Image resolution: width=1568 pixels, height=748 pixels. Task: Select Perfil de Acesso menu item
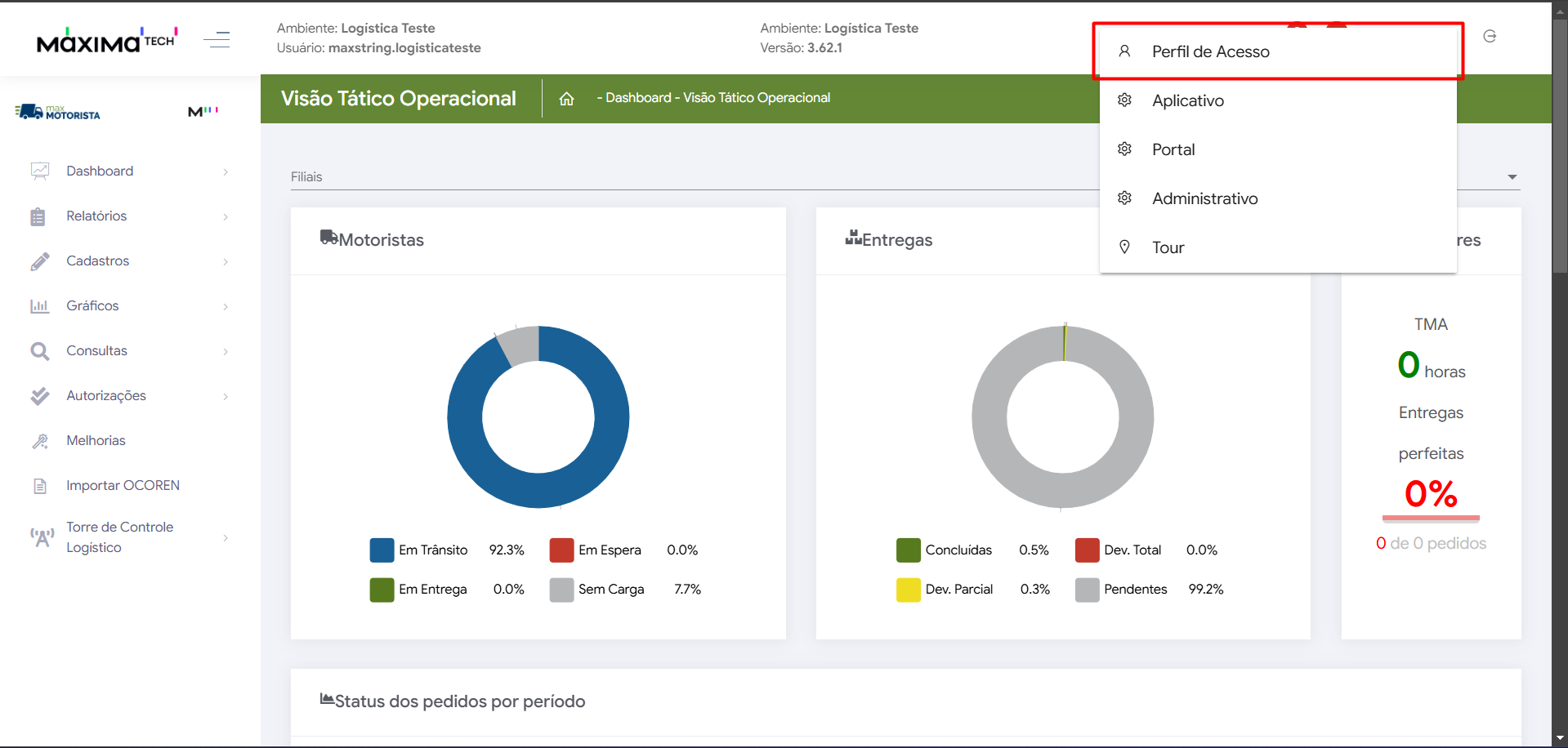tap(1210, 51)
